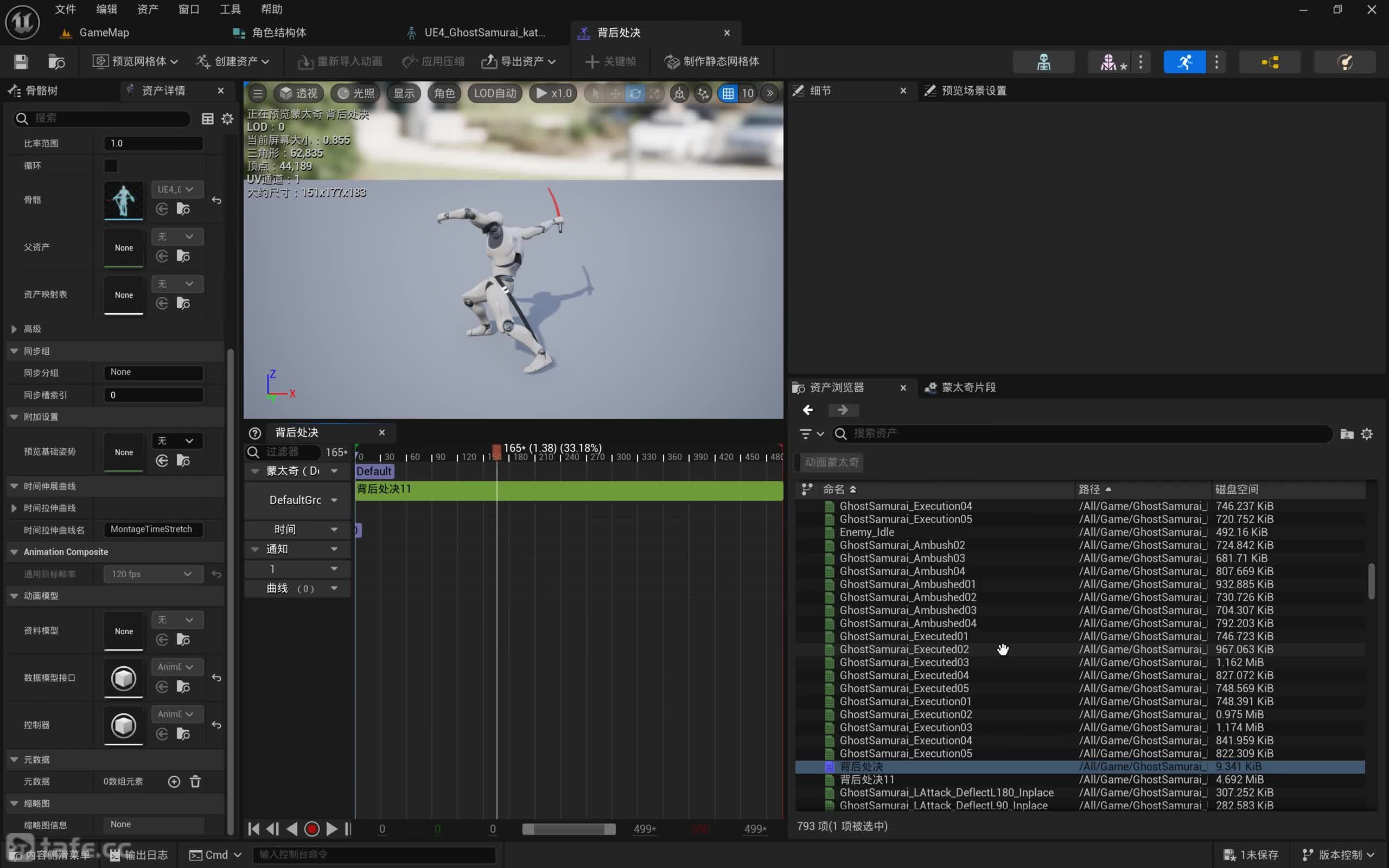The width and height of the screenshot is (1389, 868).
Task: Click the asset browser folder filter icon
Action: click(x=1347, y=434)
